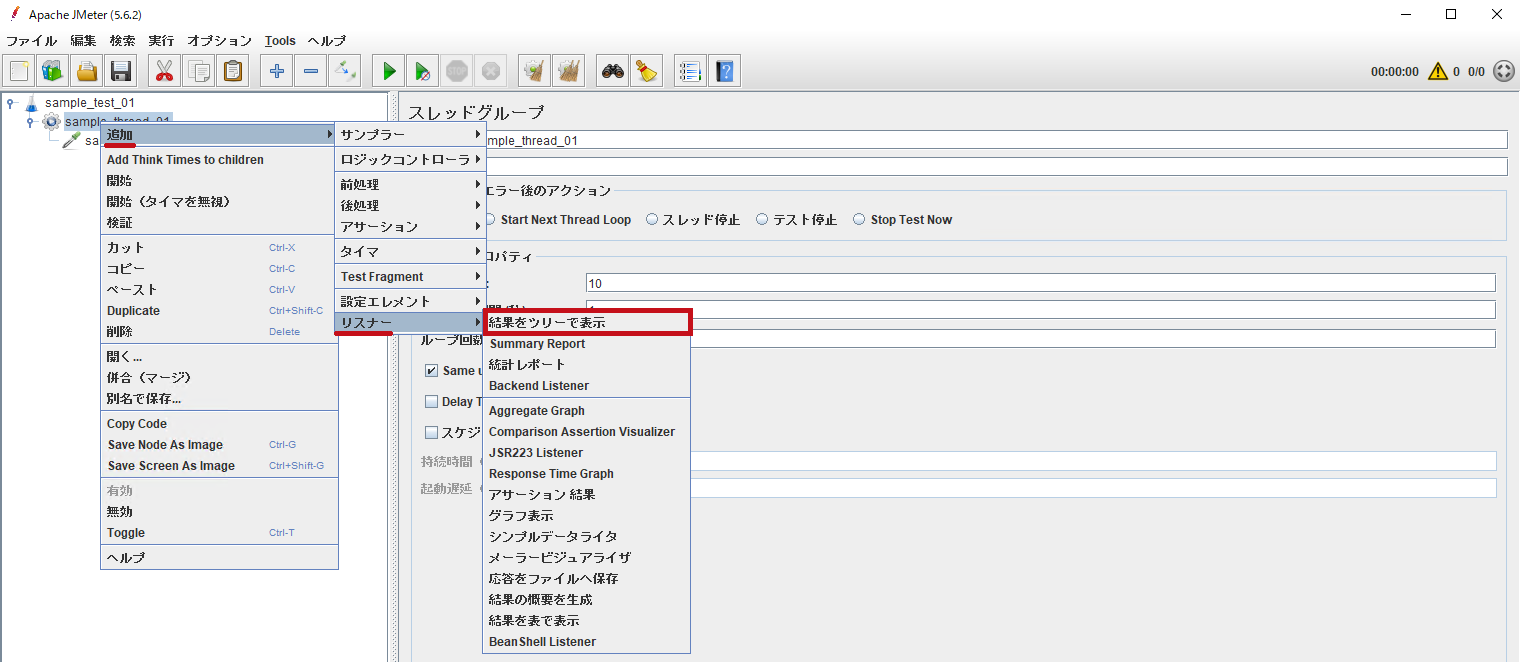
Task: Start the test with green play icon
Action: coord(389,71)
